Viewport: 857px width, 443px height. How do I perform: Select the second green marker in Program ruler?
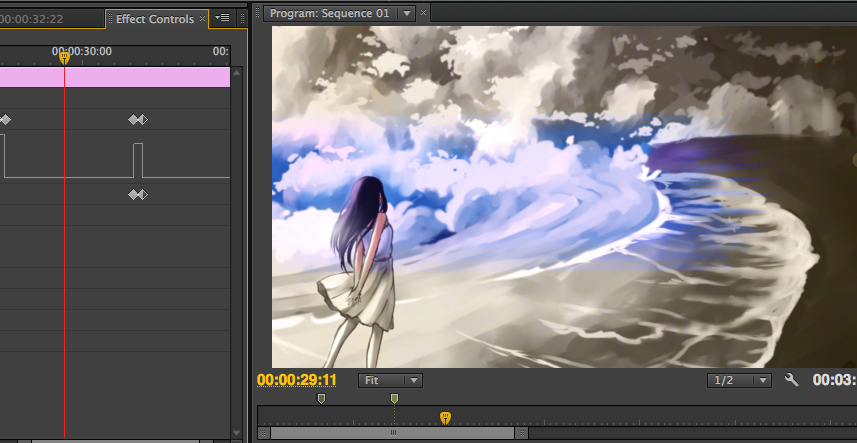click(394, 399)
